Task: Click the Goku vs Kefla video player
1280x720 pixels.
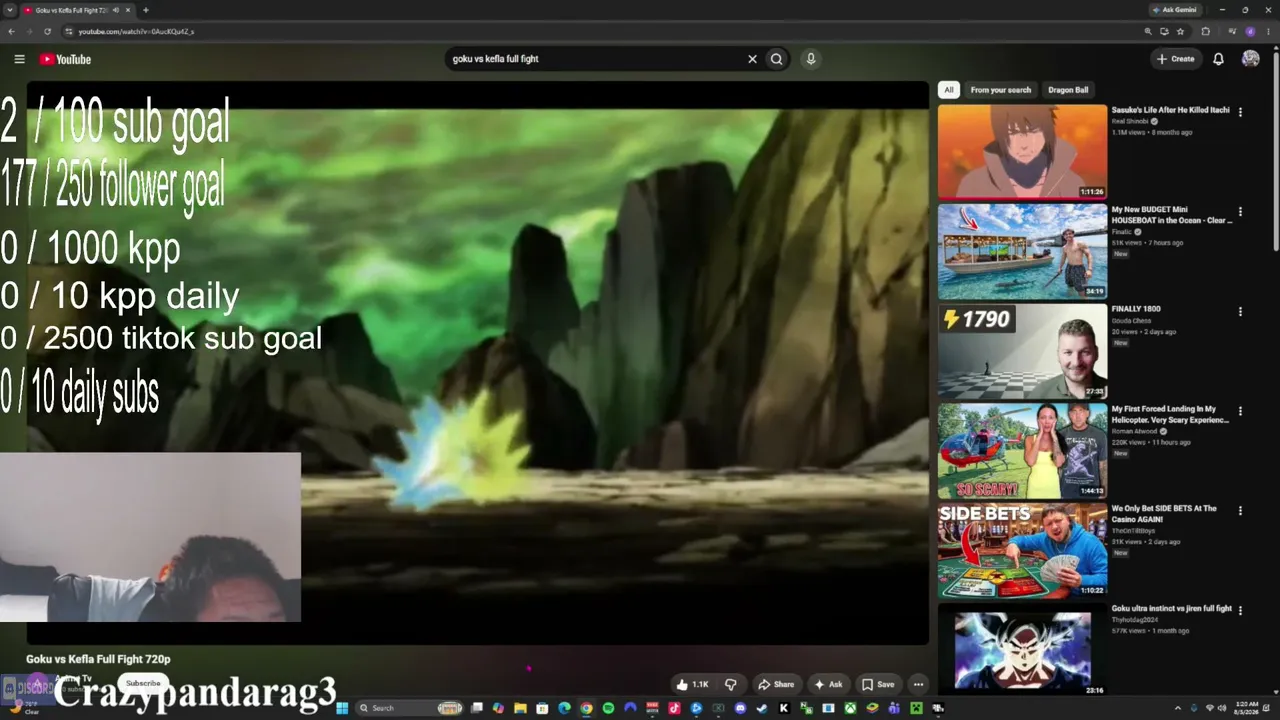Action: click(x=477, y=362)
